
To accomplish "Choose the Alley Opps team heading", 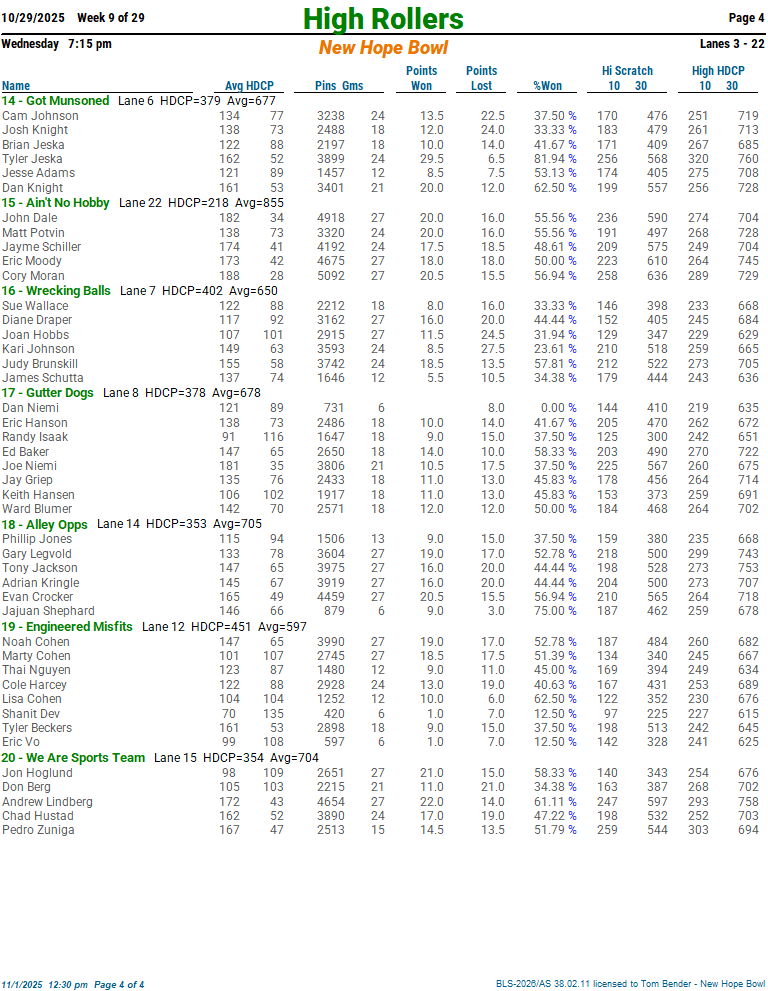I will (x=45, y=524).
